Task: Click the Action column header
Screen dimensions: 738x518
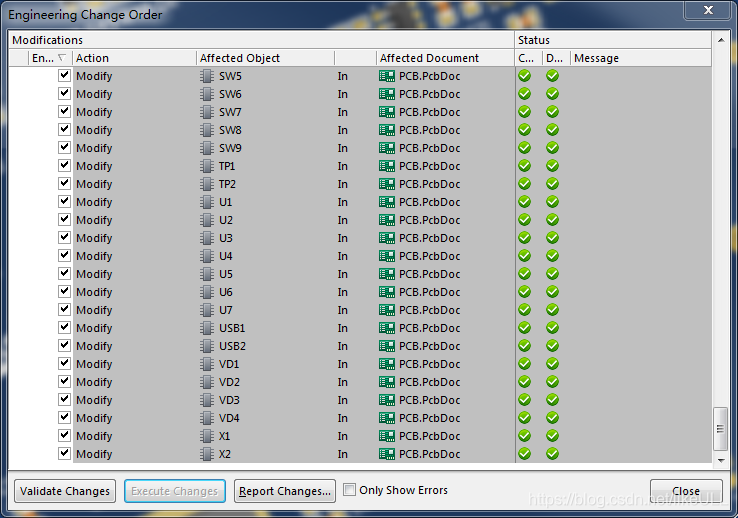Action: pyautogui.click(x=134, y=58)
